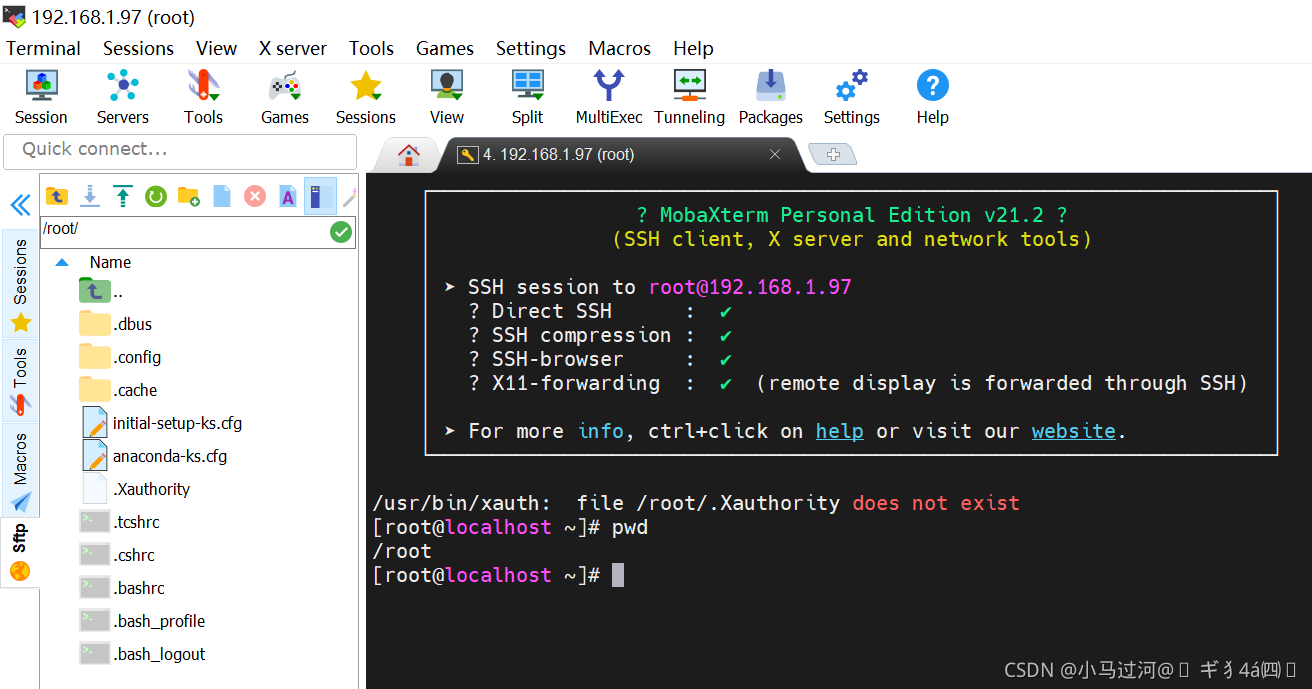Click the SFTP download selected files icon
The width and height of the screenshot is (1312, 689).
[90, 196]
